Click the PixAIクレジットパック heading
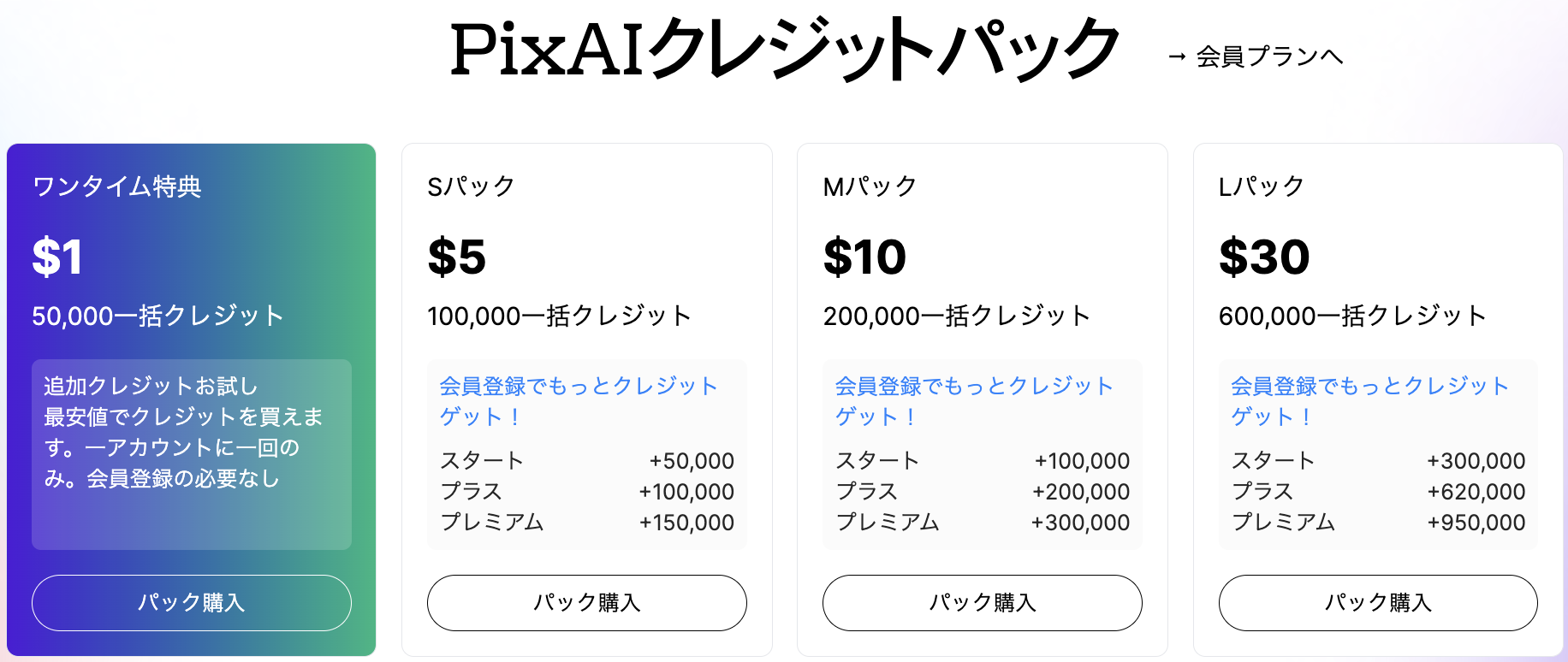Screen dimensions: 1568x662 point(784,50)
